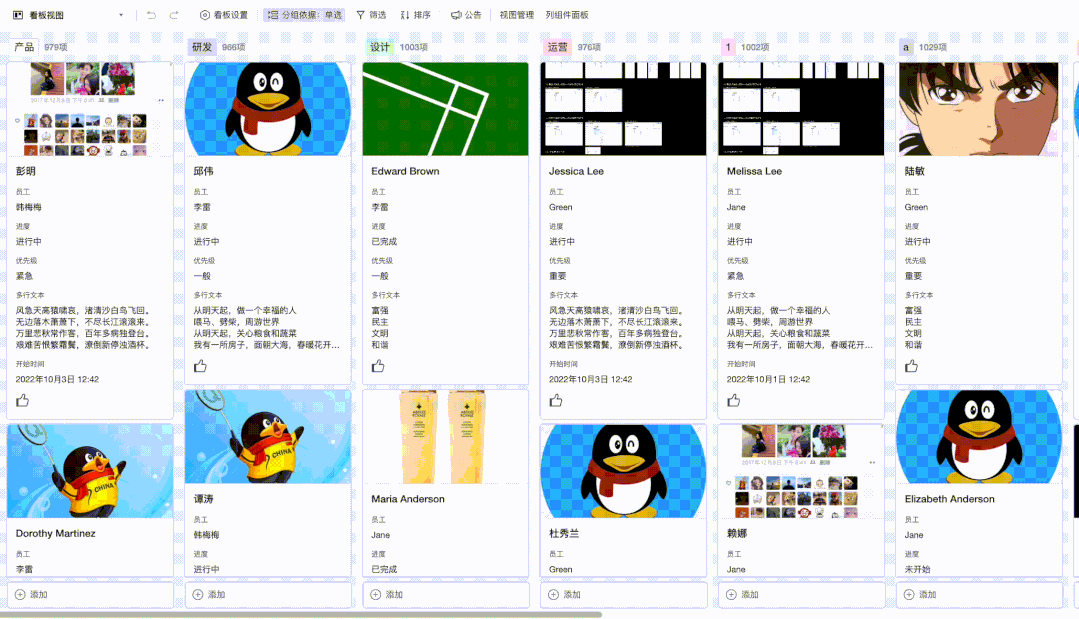Toggle the like on 陆敏's card
The width and height of the screenshot is (1079, 619).
click(911, 365)
